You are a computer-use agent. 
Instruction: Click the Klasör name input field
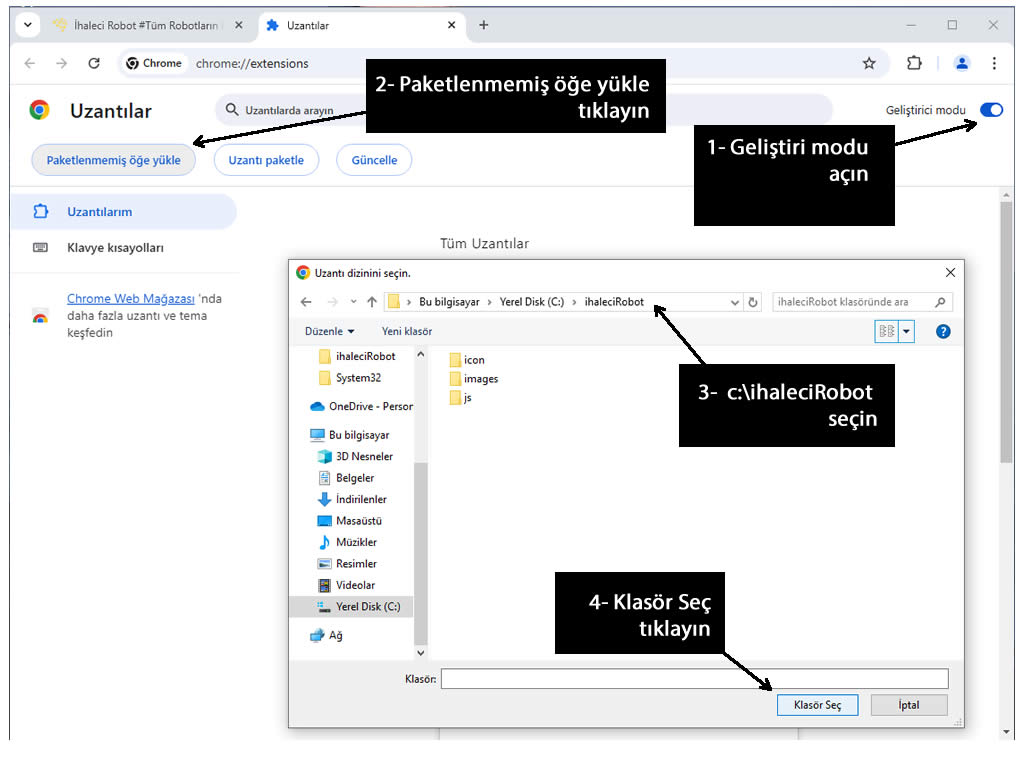(x=694, y=679)
